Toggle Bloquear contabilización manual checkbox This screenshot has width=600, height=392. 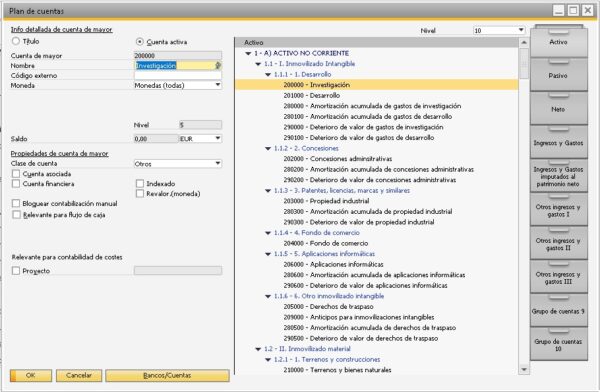16,203
